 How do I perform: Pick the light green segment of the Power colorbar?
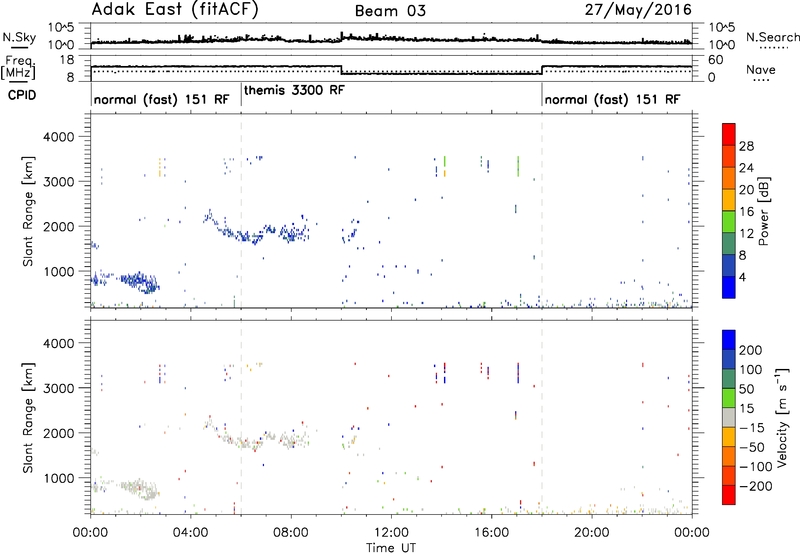(729, 222)
